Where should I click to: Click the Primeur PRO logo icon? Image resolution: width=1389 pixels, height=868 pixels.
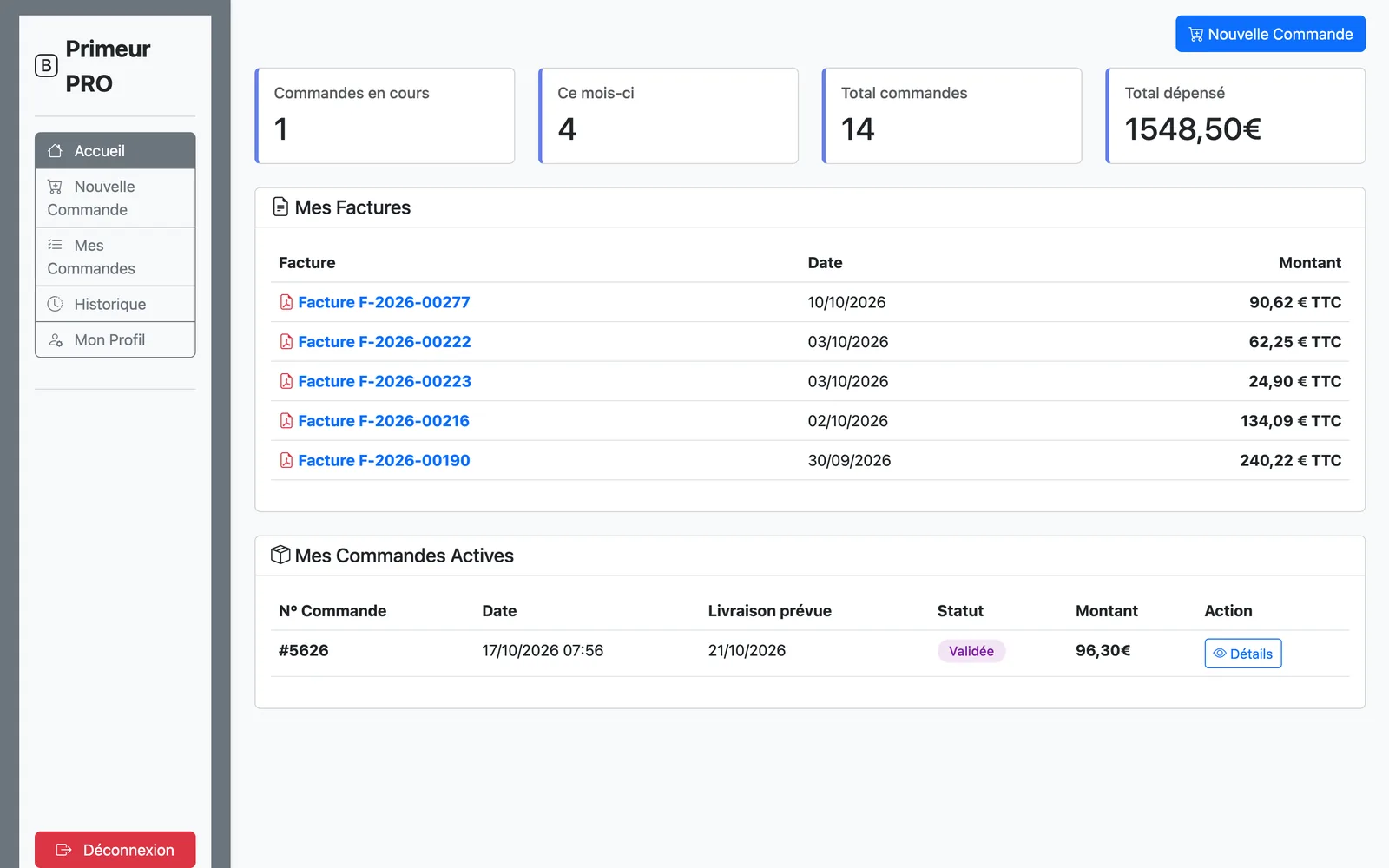(46, 66)
